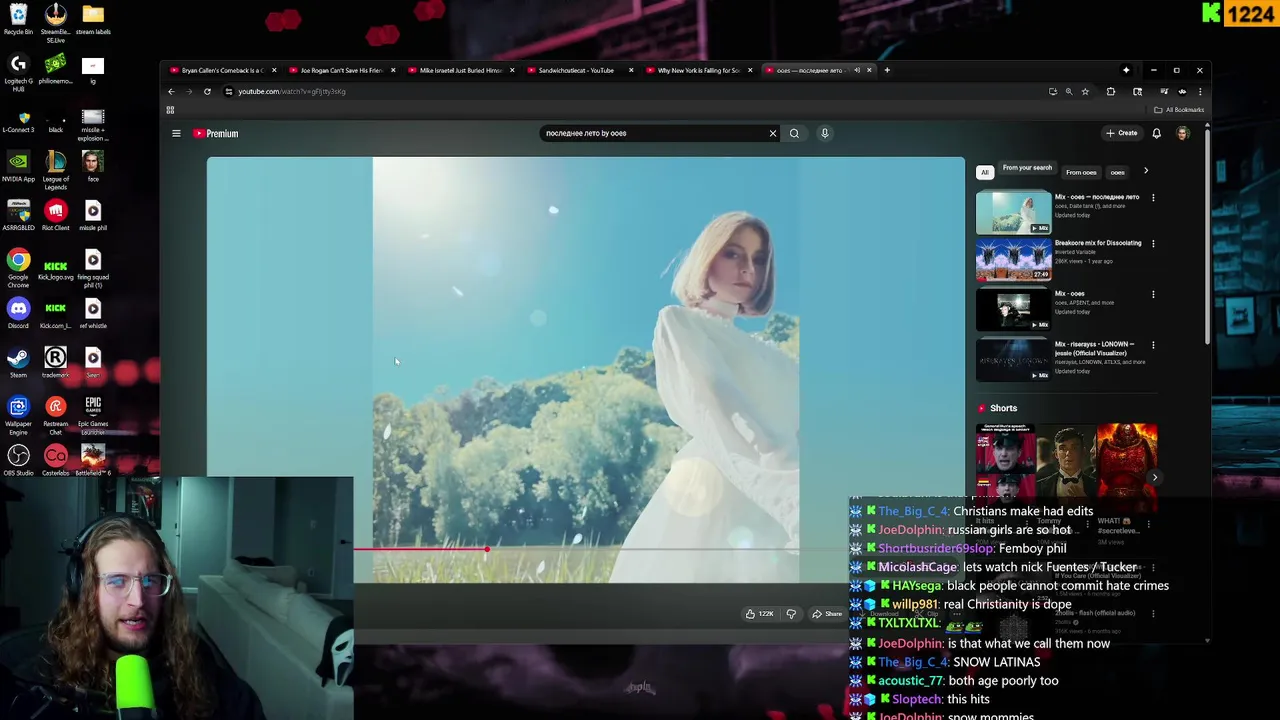Open Epic Games Launcher desktop icon
Screen dimensions: 1280x720
(93, 415)
